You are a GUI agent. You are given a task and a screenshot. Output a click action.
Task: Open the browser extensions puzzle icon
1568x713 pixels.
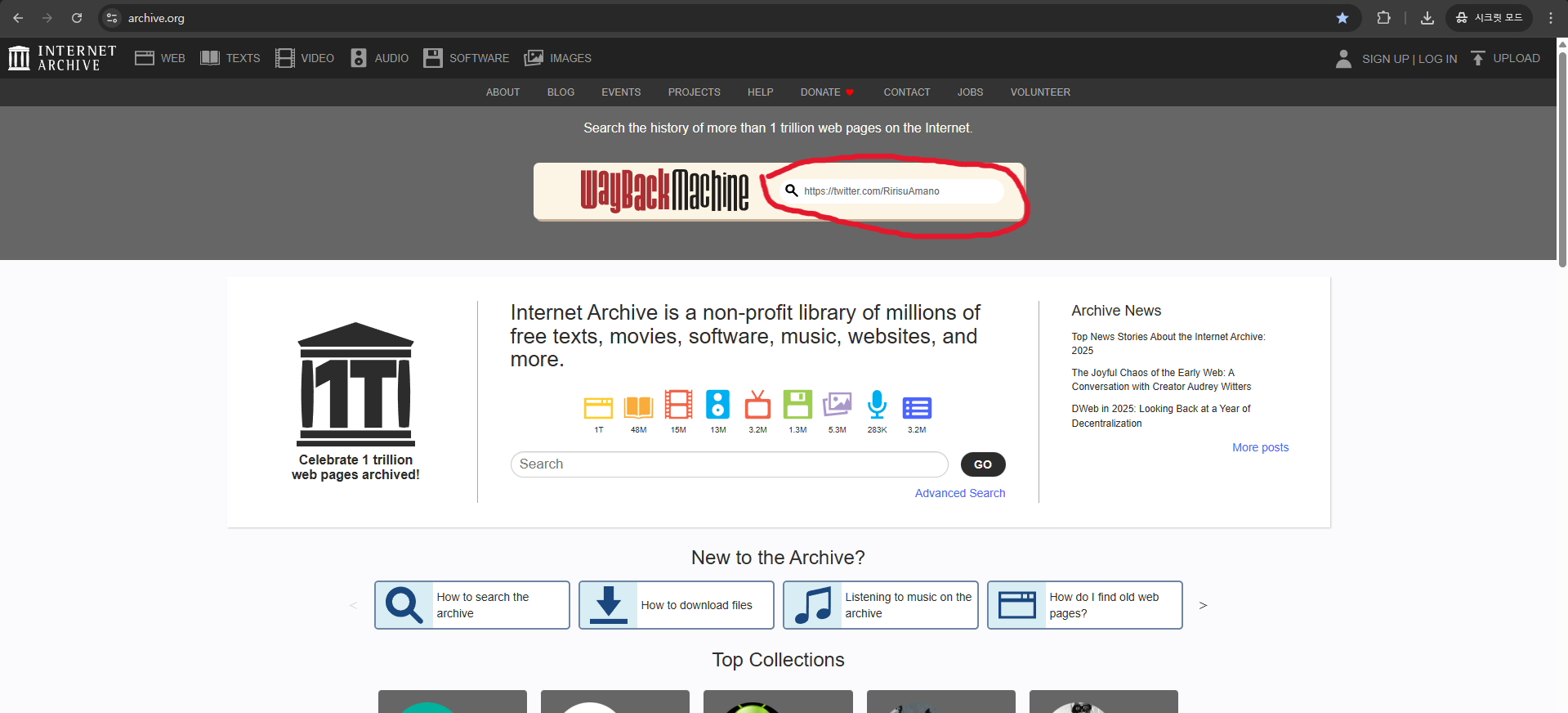click(1383, 18)
